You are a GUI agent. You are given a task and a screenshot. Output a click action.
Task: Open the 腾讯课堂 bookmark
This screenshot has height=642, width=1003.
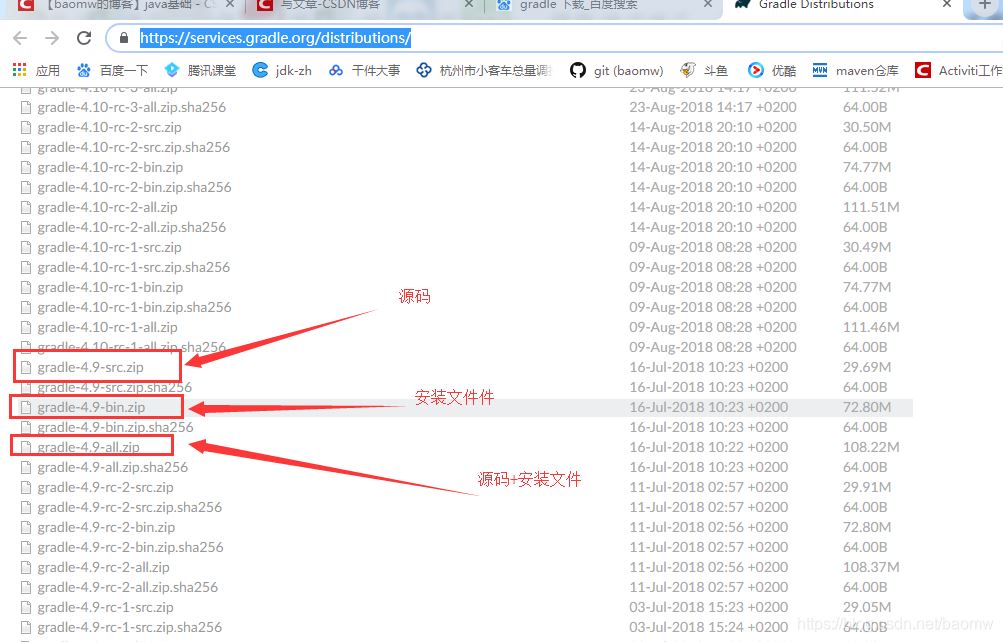tap(201, 70)
